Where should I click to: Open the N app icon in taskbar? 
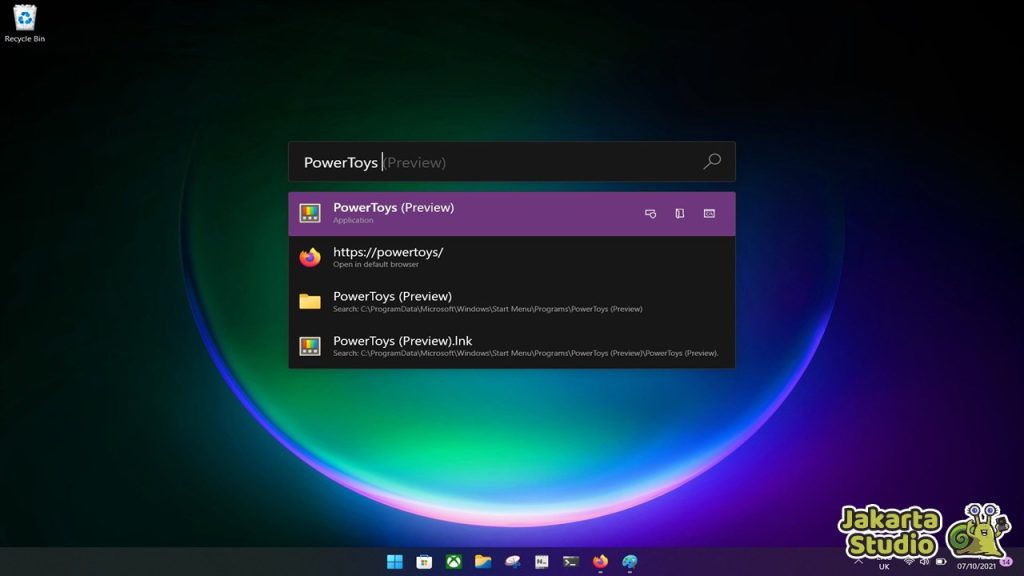click(x=541, y=562)
